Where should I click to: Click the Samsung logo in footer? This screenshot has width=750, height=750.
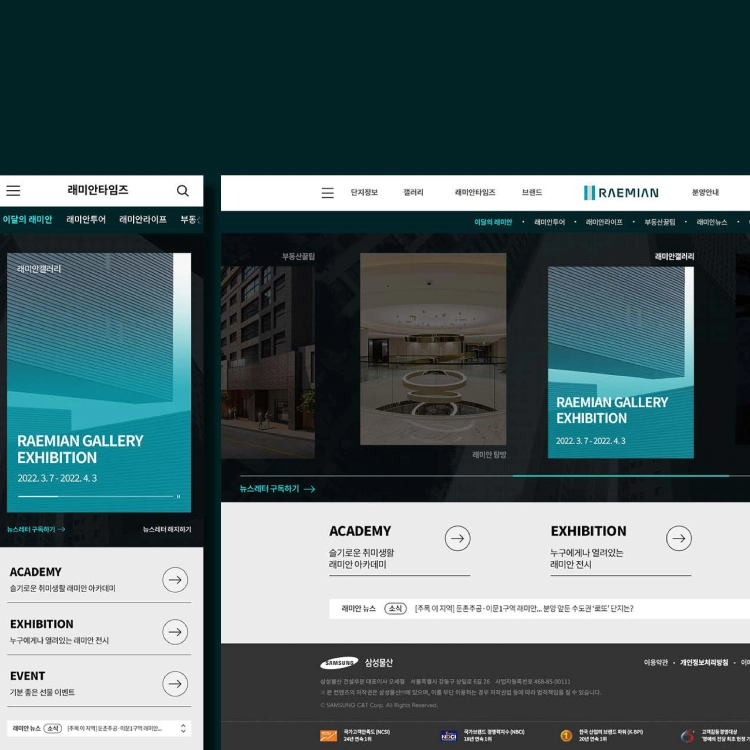click(x=339, y=663)
